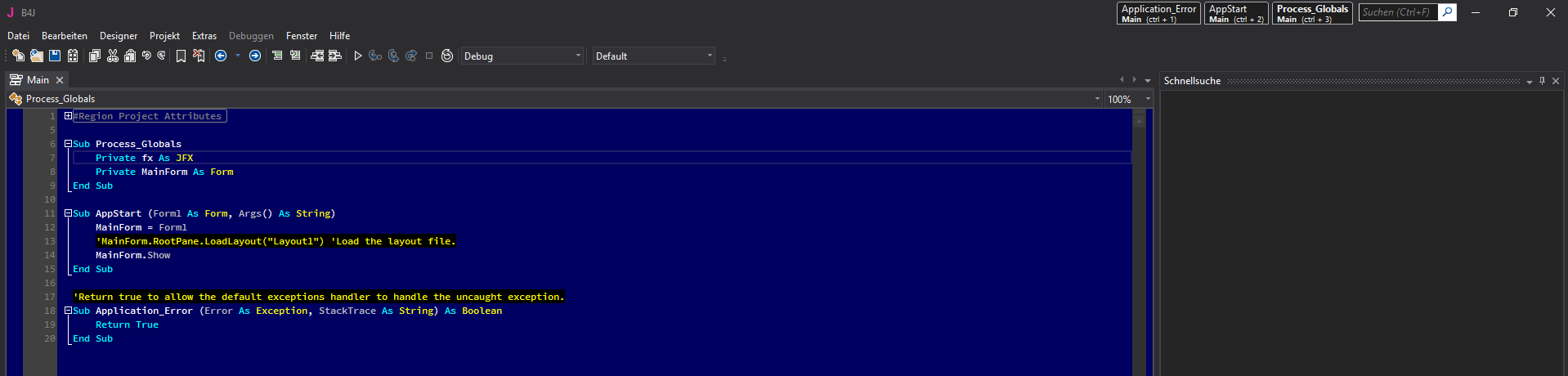Screen dimensions: 1568x376
Task: Run the project with the play icon
Action: (357, 56)
